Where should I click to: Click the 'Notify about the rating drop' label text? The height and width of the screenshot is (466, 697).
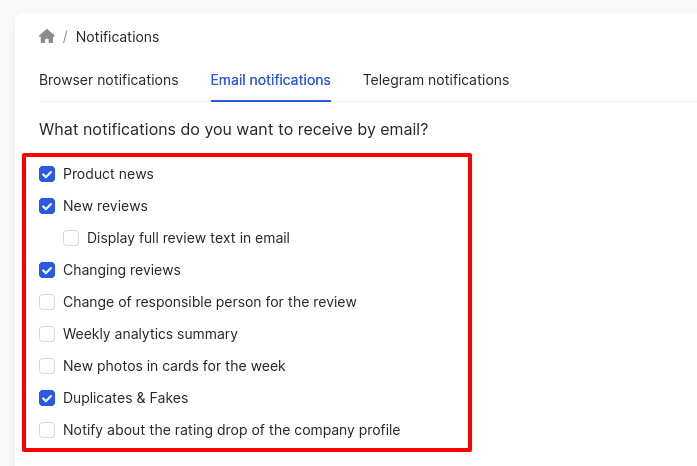click(x=232, y=430)
